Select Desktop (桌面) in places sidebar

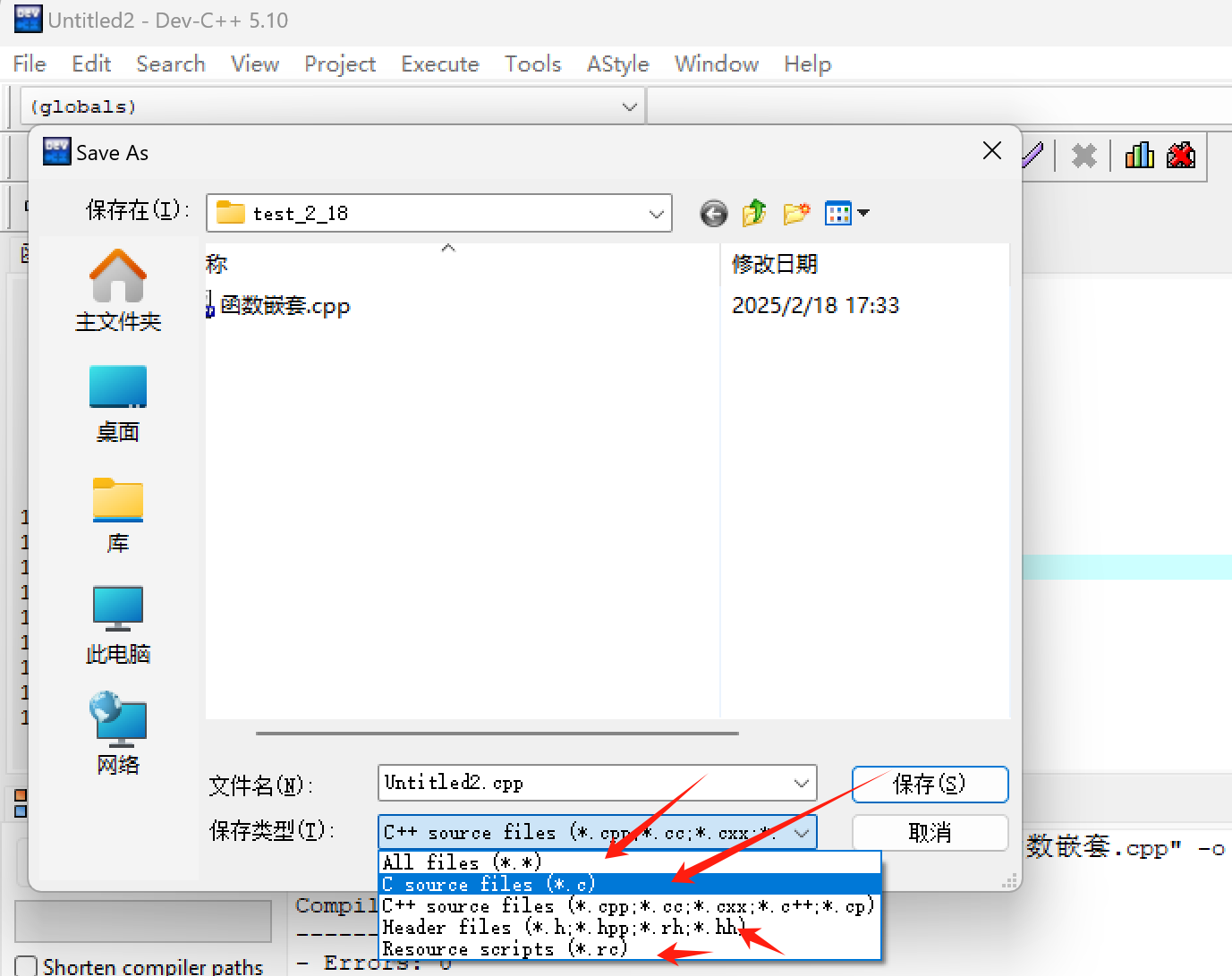click(118, 404)
